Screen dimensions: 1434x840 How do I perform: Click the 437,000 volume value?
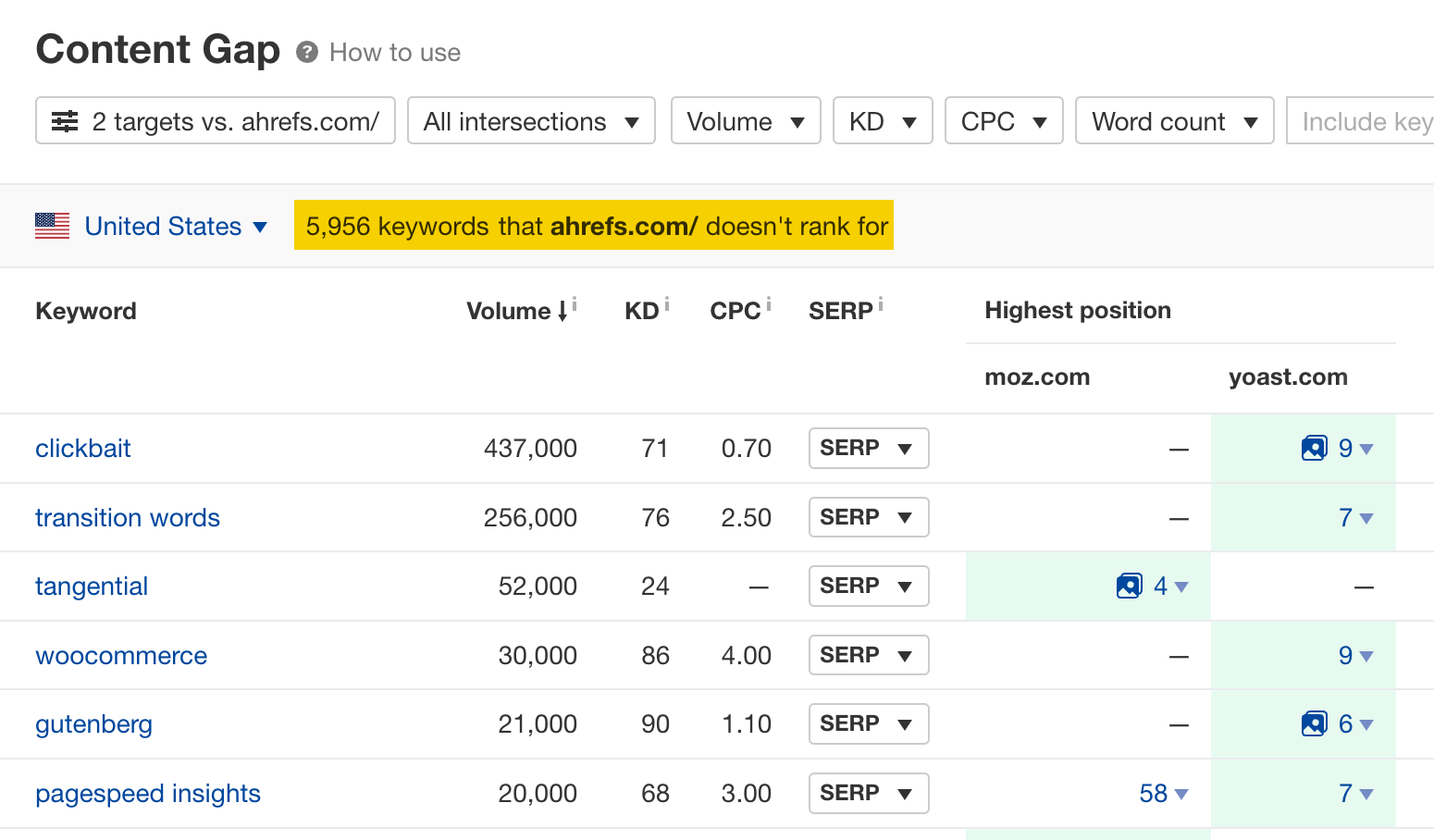pyautogui.click(x=530, y=449)
